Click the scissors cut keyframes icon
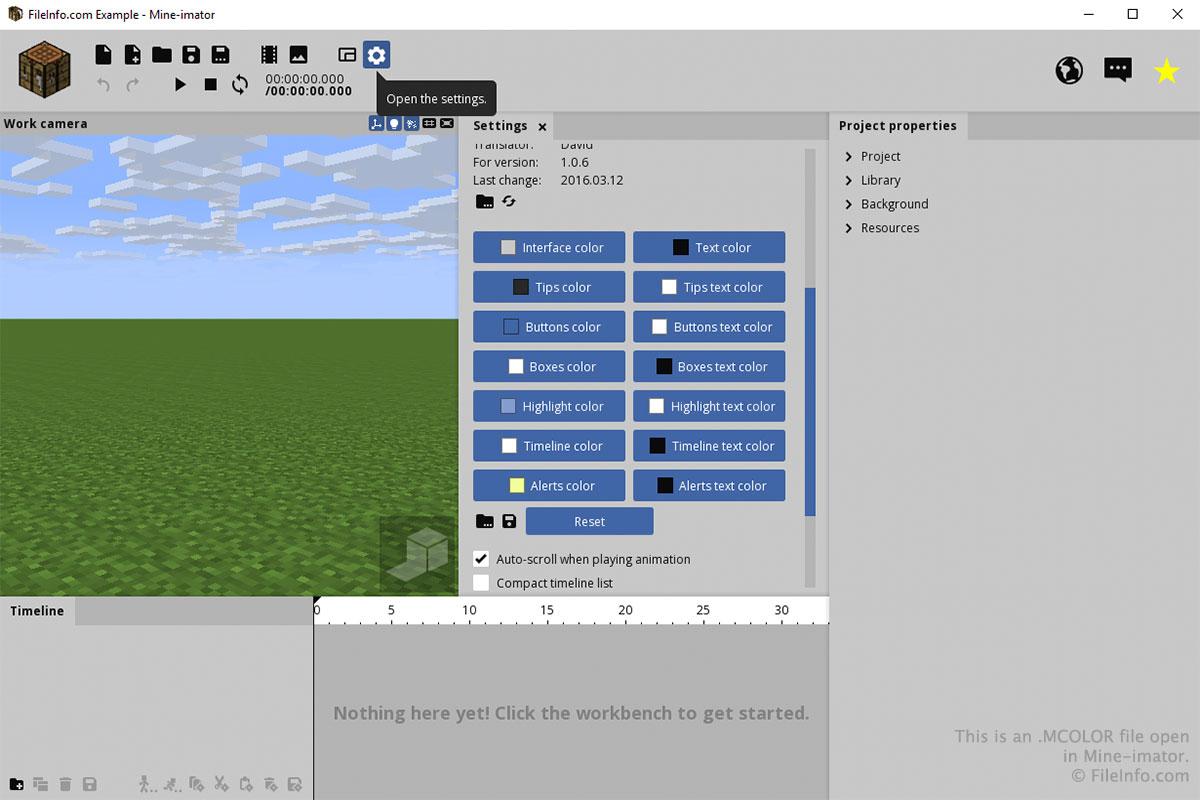Image resolution: width=1200 pixels, height=800 pixels. click(222, 784)
